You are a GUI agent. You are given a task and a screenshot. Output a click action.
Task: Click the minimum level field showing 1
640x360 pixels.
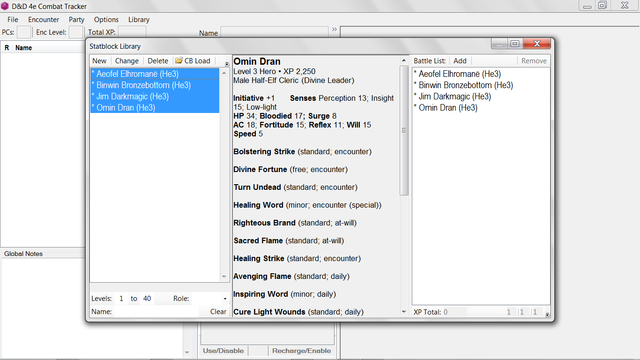tap(121, 298)
